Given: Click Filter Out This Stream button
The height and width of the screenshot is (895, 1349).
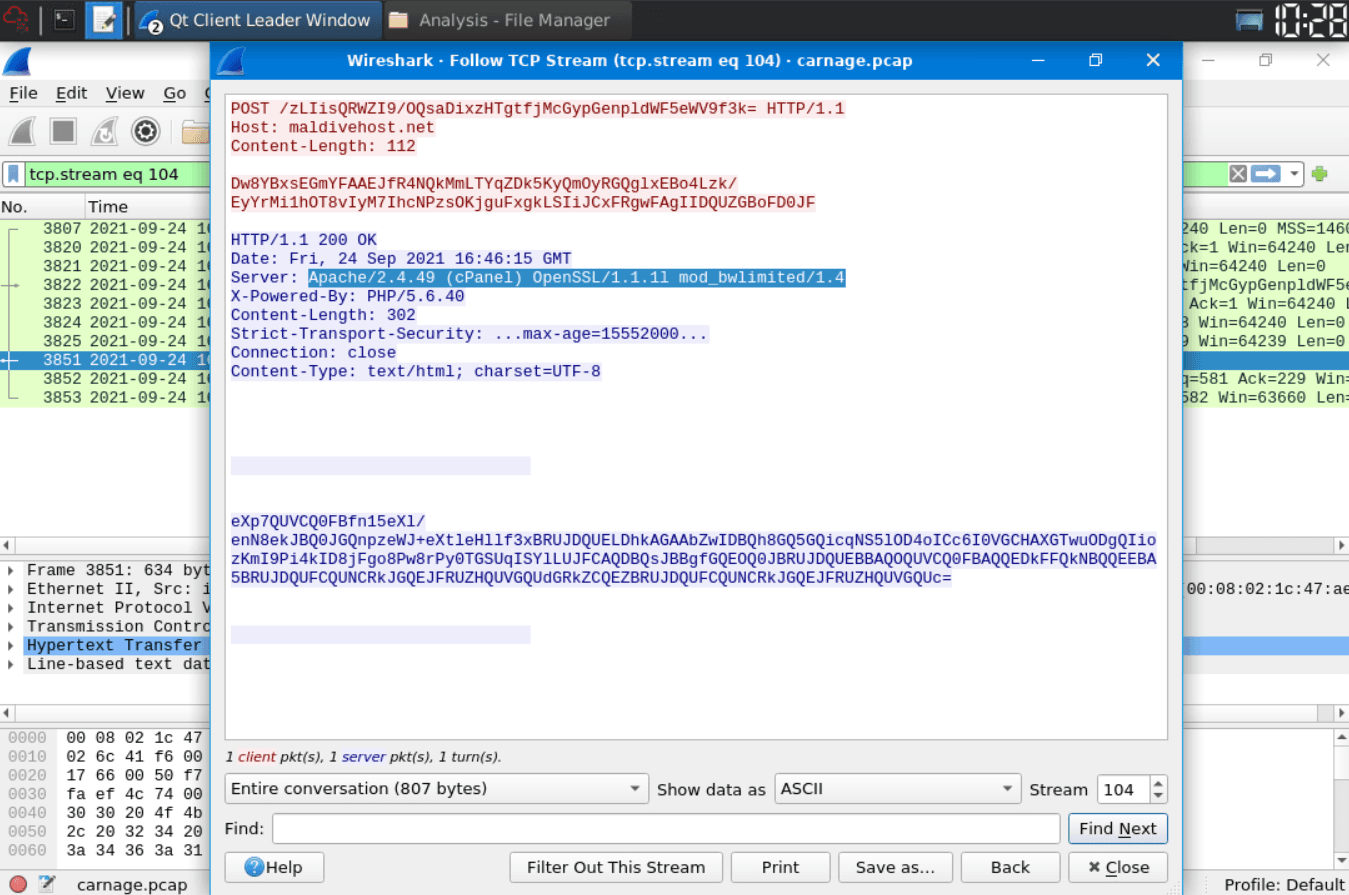Looking at the screenshot, I should [616, 867].
